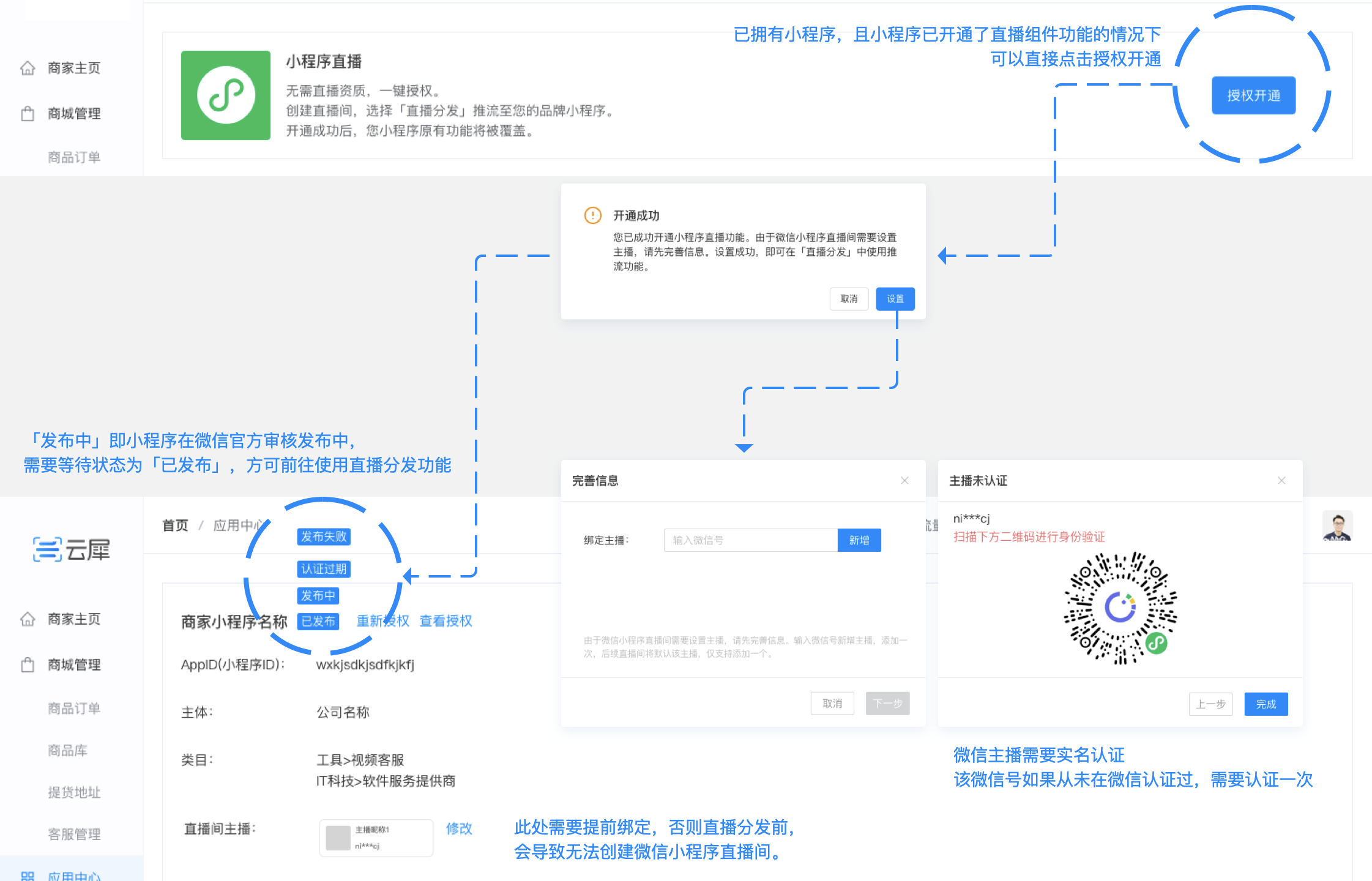Open 商城管理 in the top sidebar
This screenshot has height=881, width=1372.
(74, 114)
